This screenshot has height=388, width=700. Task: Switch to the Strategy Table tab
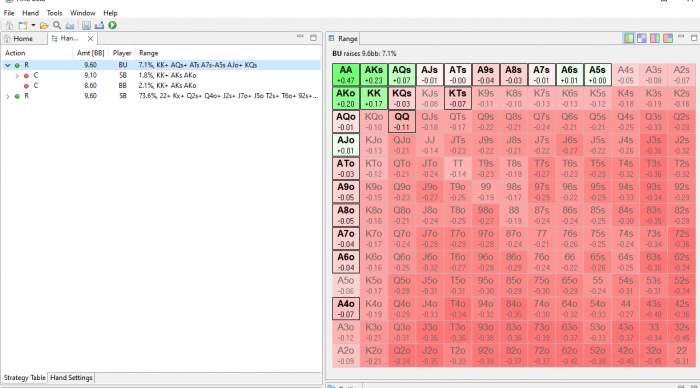[x=25, y=378]
